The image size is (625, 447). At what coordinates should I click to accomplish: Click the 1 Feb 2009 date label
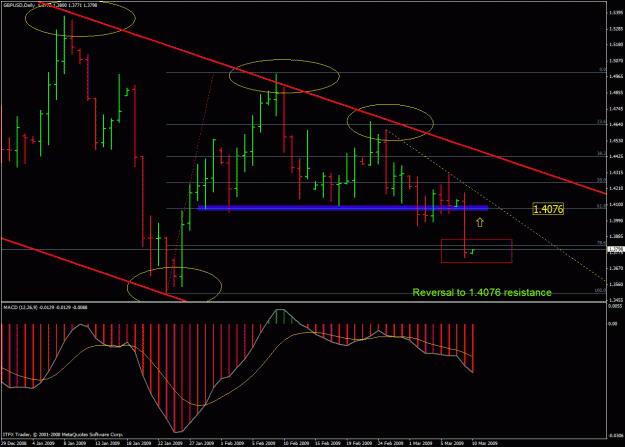pos(232,443)
